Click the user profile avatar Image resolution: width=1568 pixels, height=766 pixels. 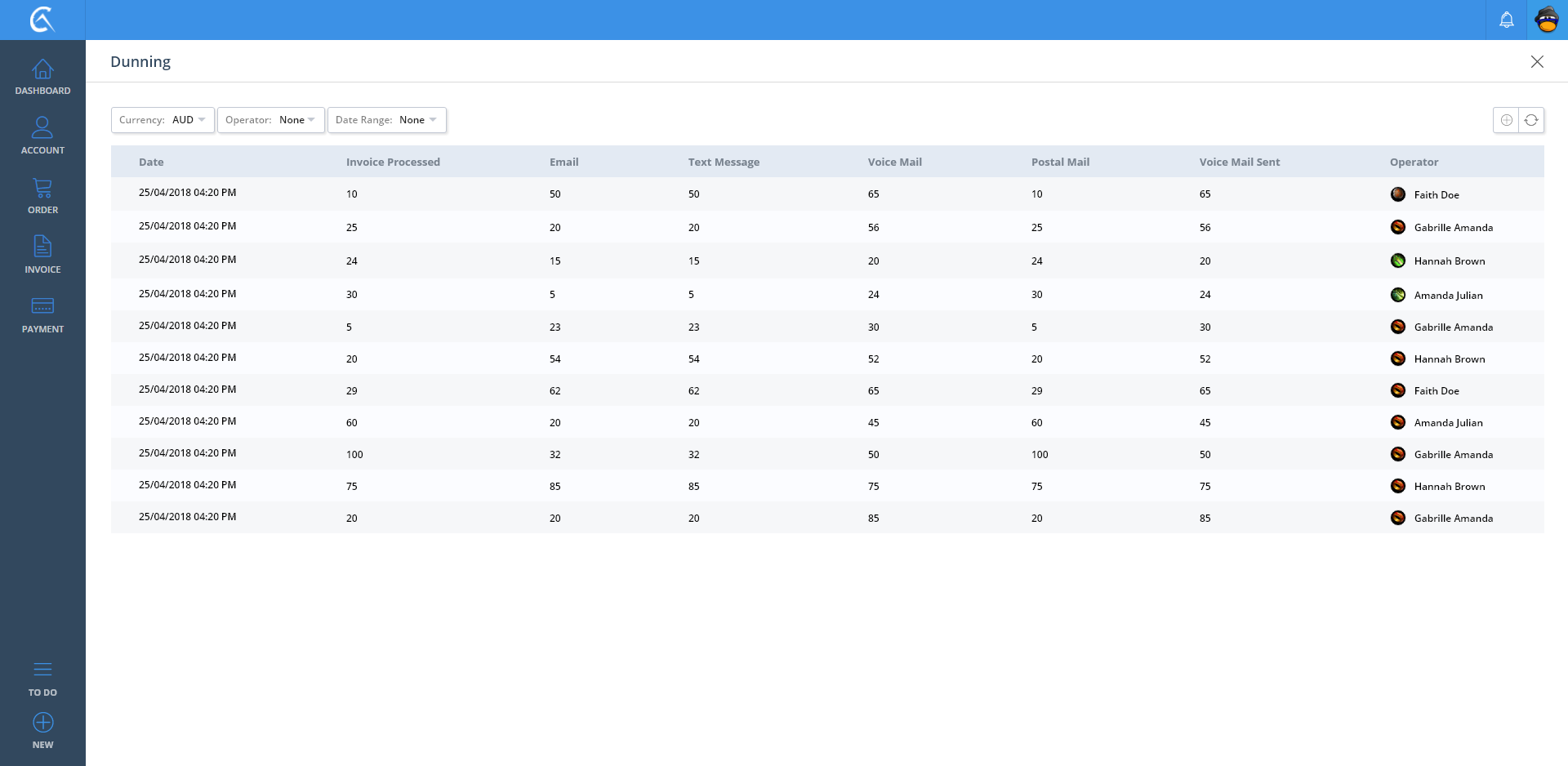pos(1547,20)
